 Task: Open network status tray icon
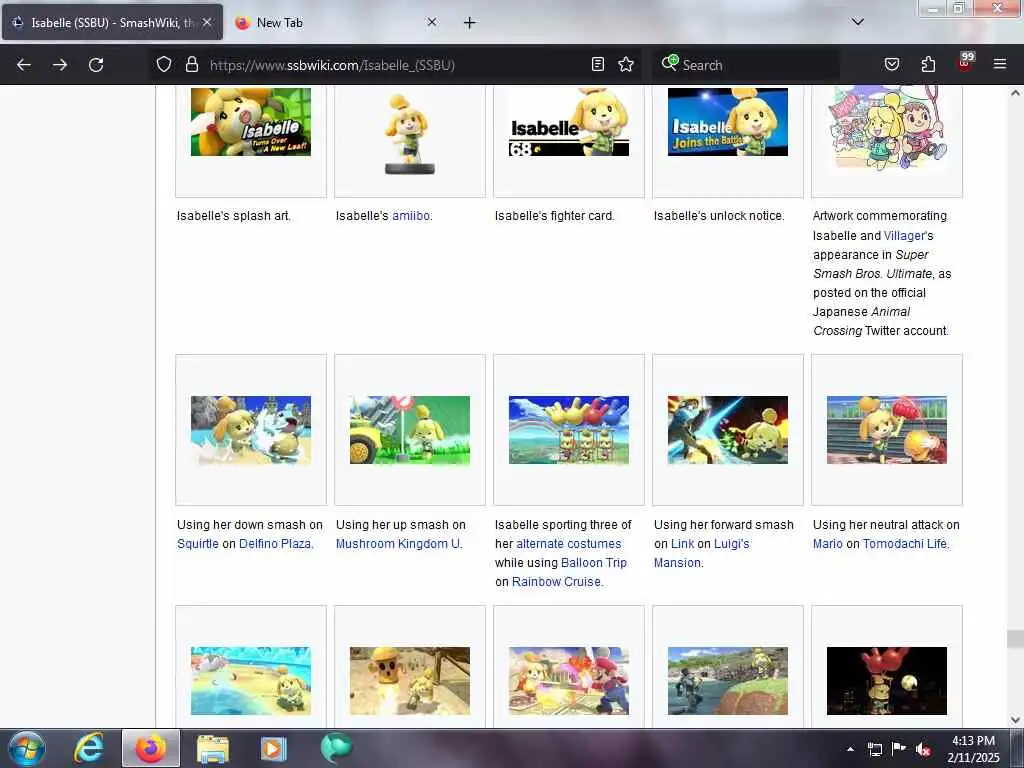pyautogui.click(x=874, y=749)
